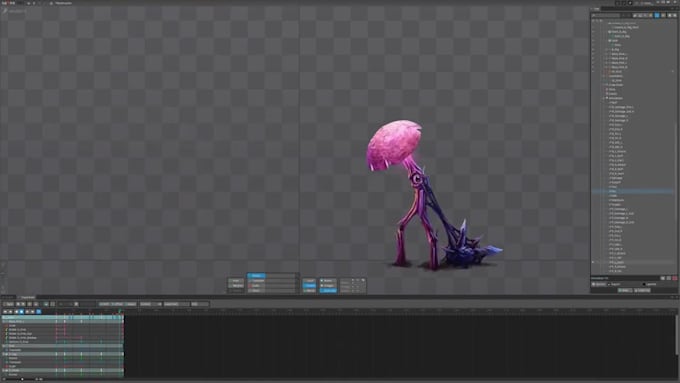Image resolution: width=680 pixels, height=383 pixels.
Task: Click the Loop Start field in dopesheet toolbar
Action: (x=177, y=304)
